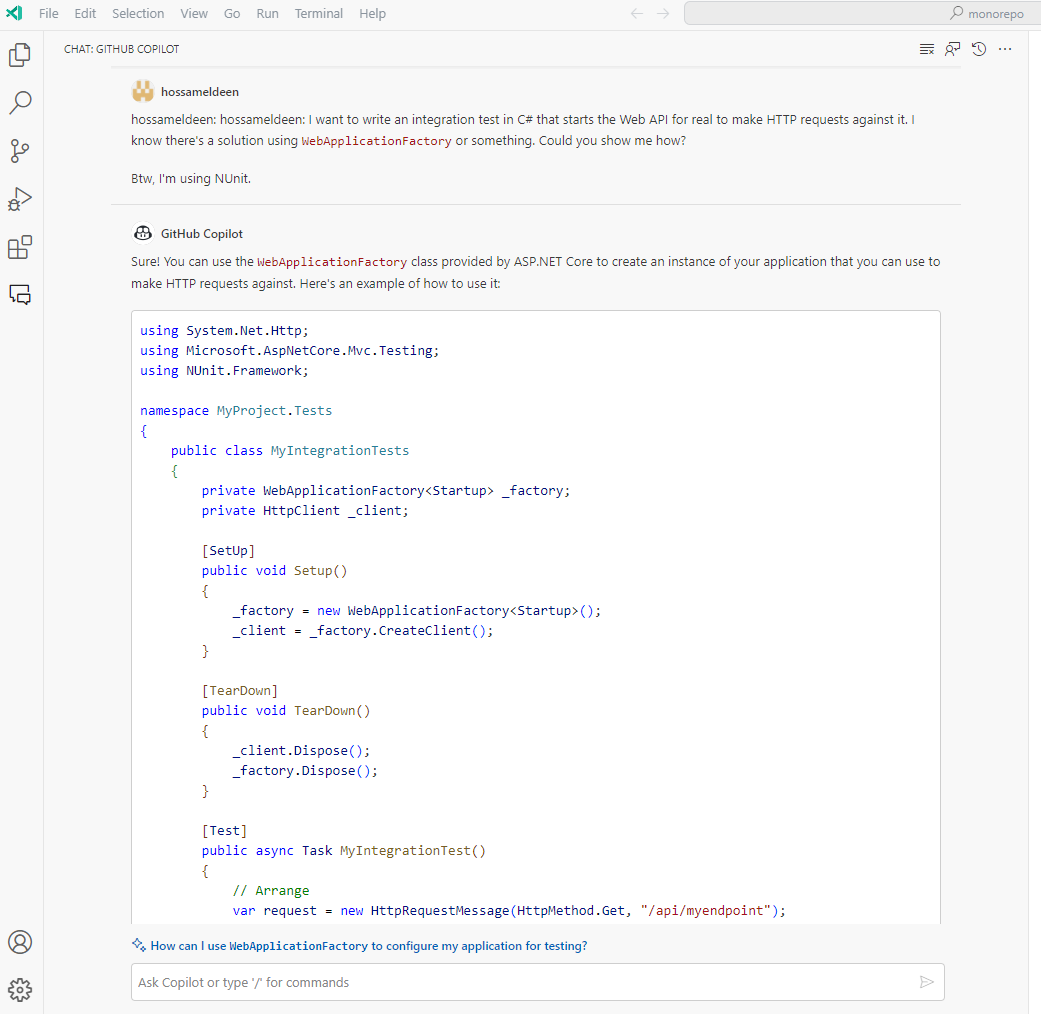Open the Run menu

[268, 13]
